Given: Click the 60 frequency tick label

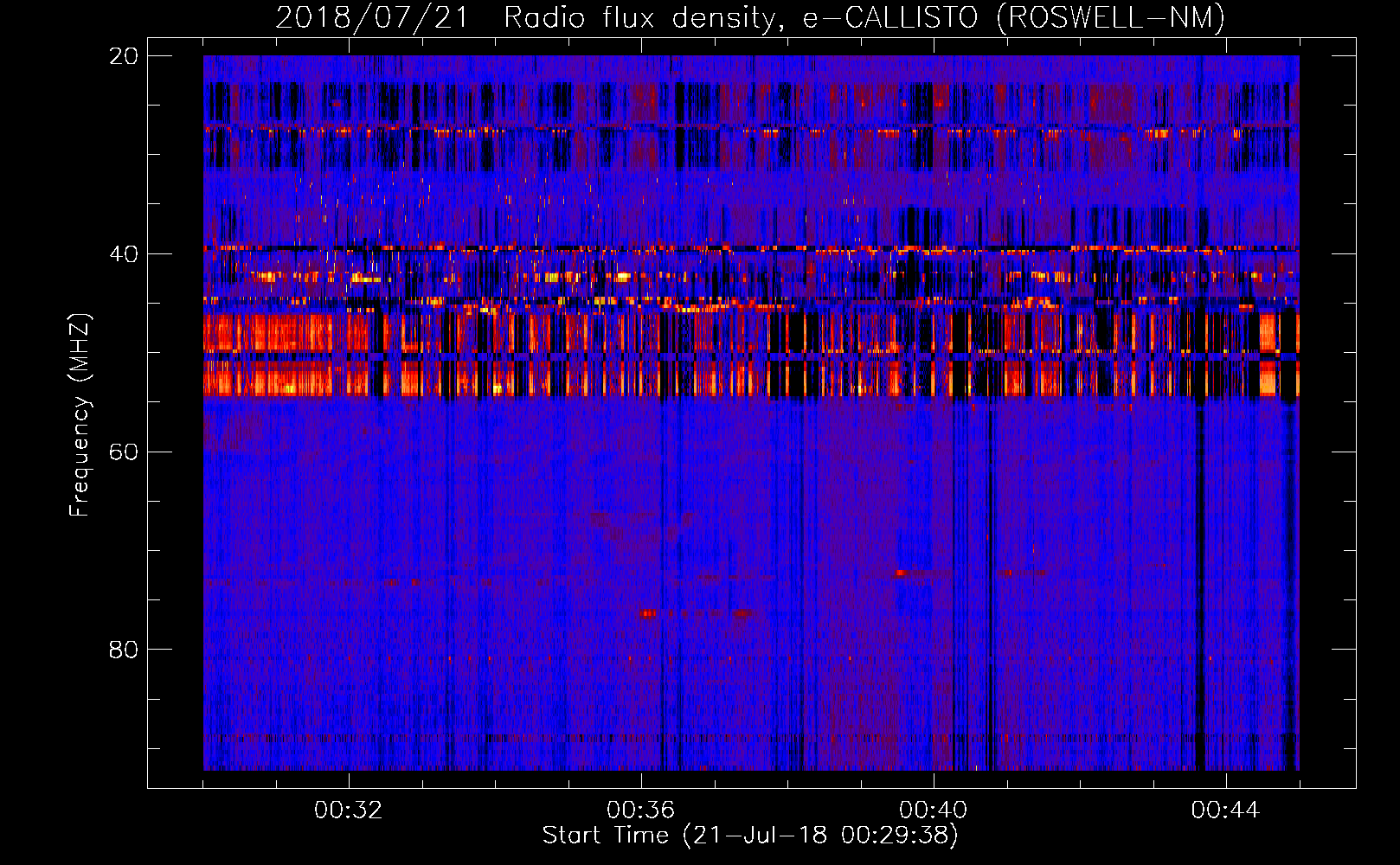Looking at the screenshot, I should pos(124,452).
